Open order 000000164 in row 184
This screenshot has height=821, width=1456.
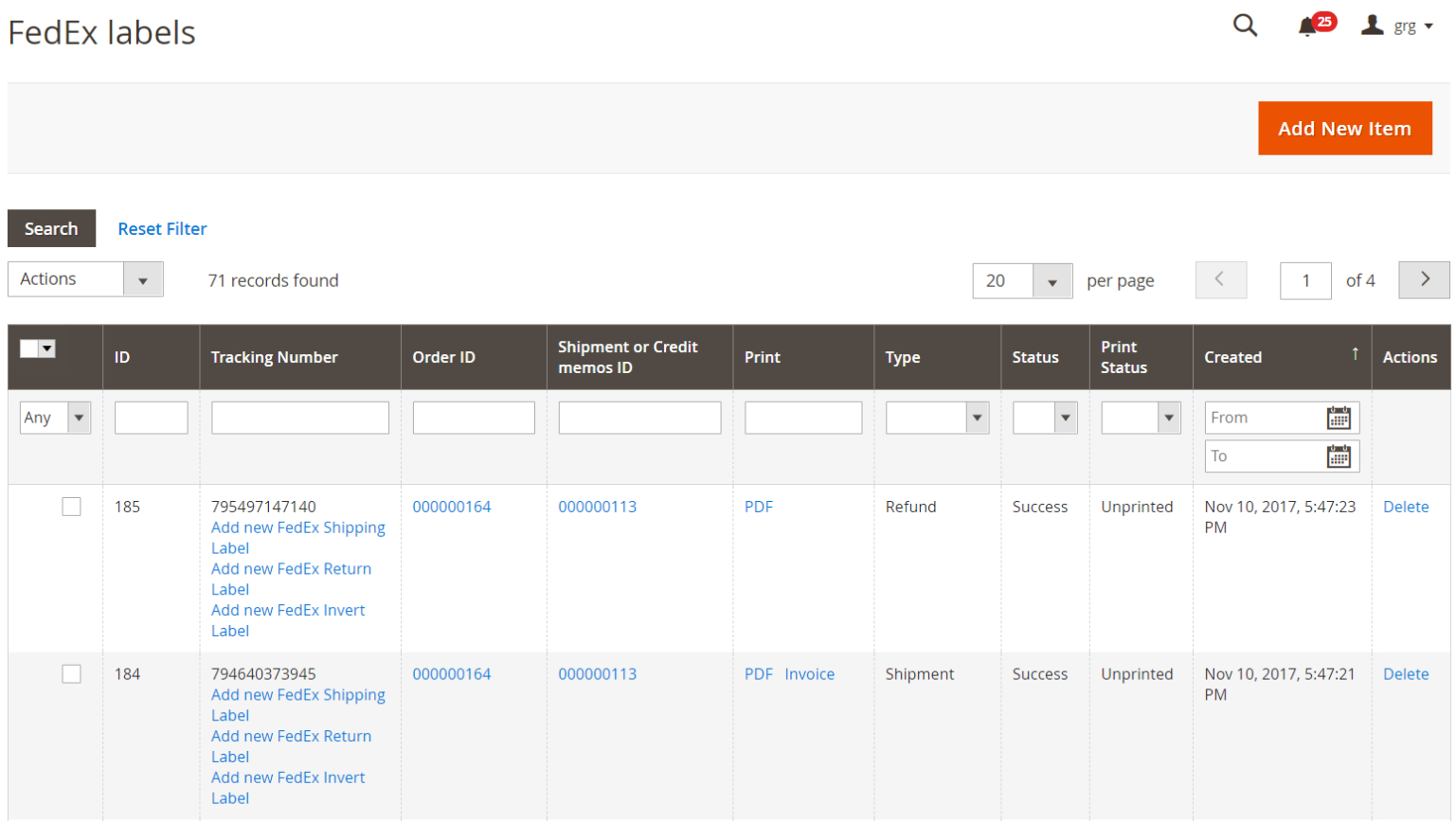coord(451,674)
